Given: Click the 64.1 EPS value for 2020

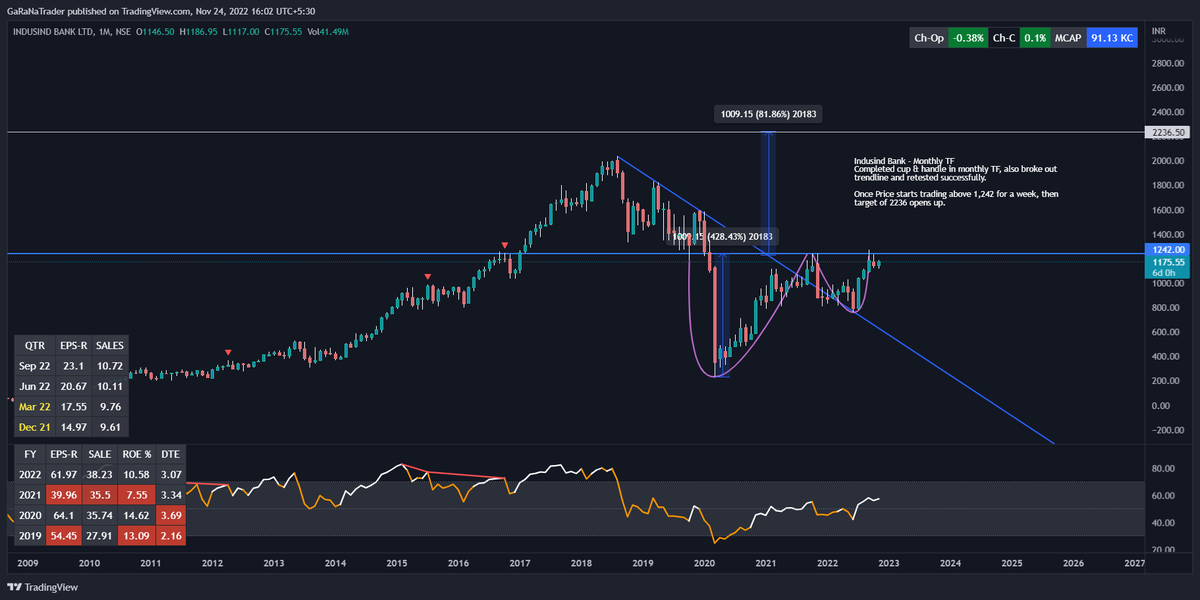Looking at the screenshot, I should [65, 516].
